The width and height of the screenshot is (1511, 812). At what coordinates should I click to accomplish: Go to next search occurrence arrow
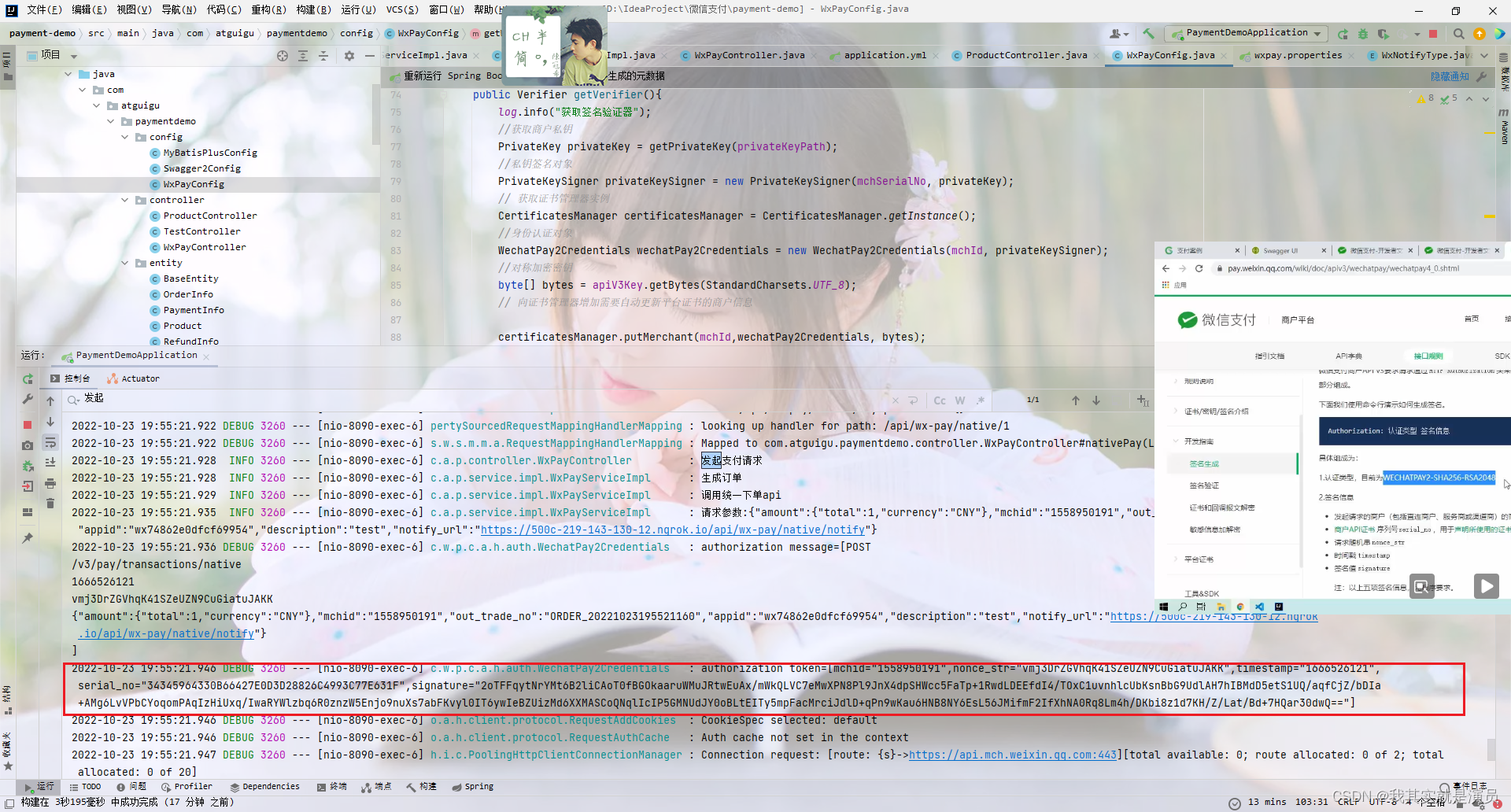click(x=1096, y=400)
